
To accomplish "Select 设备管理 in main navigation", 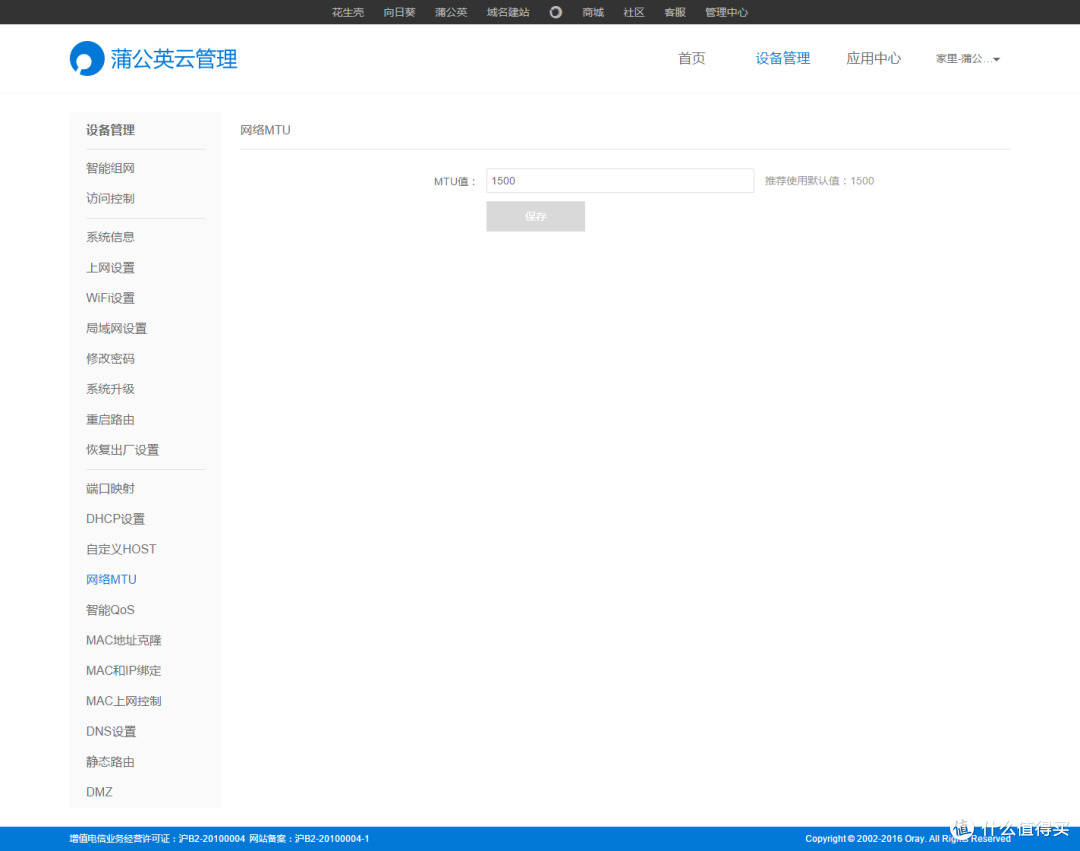I will [782, 59].
